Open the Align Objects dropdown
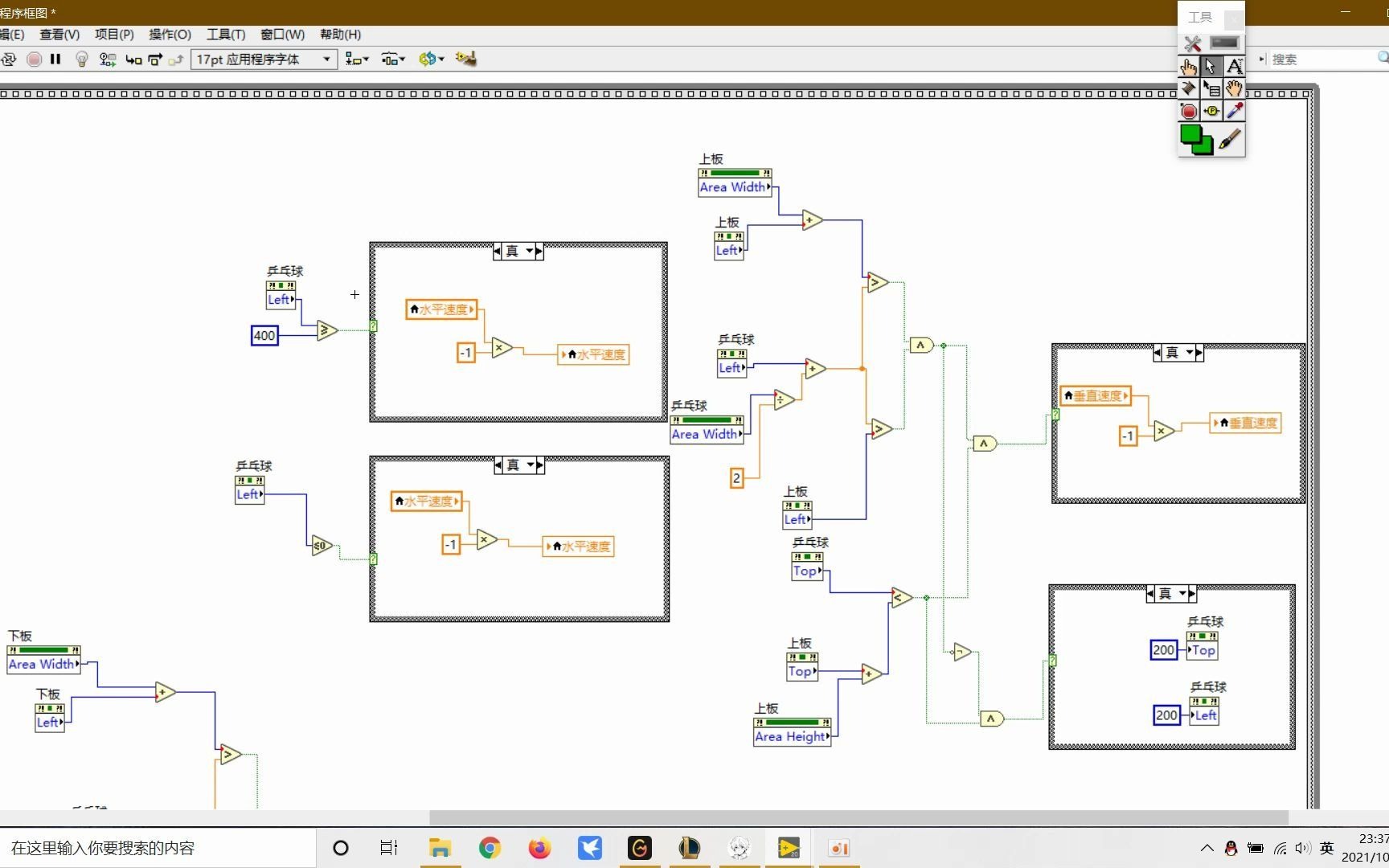Screen dimensions: 1389x868 coord(357,59)
